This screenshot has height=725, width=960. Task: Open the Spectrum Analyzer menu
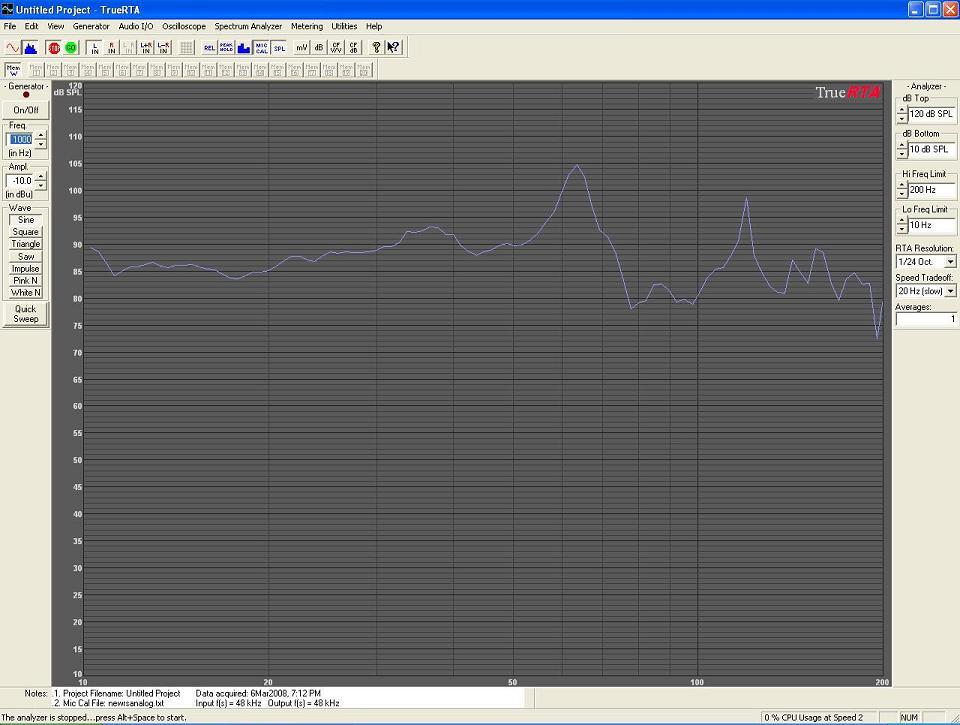pos(248,26)
